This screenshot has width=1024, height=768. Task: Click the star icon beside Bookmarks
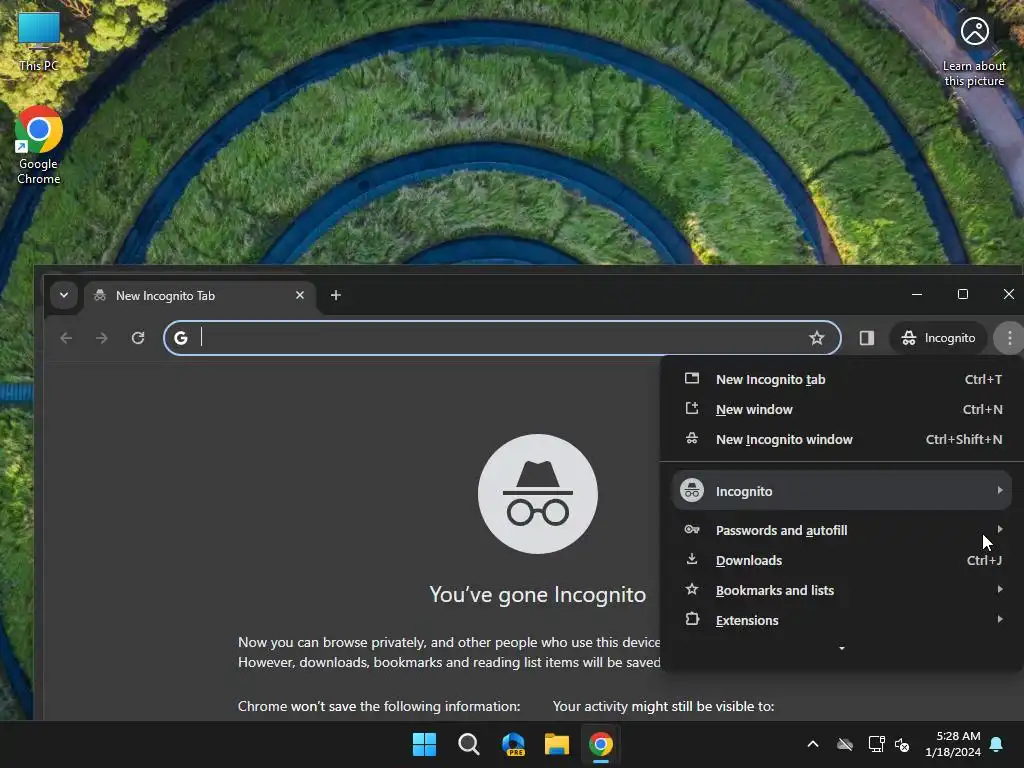(692, 590)
